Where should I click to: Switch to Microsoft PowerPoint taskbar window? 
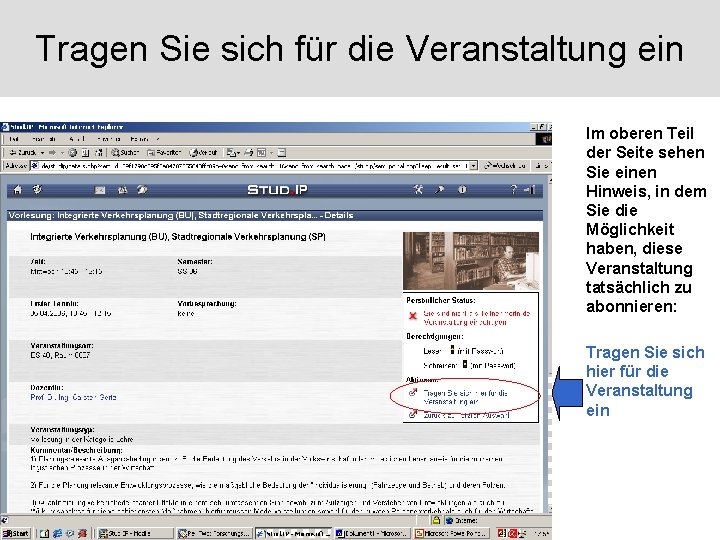451,533
